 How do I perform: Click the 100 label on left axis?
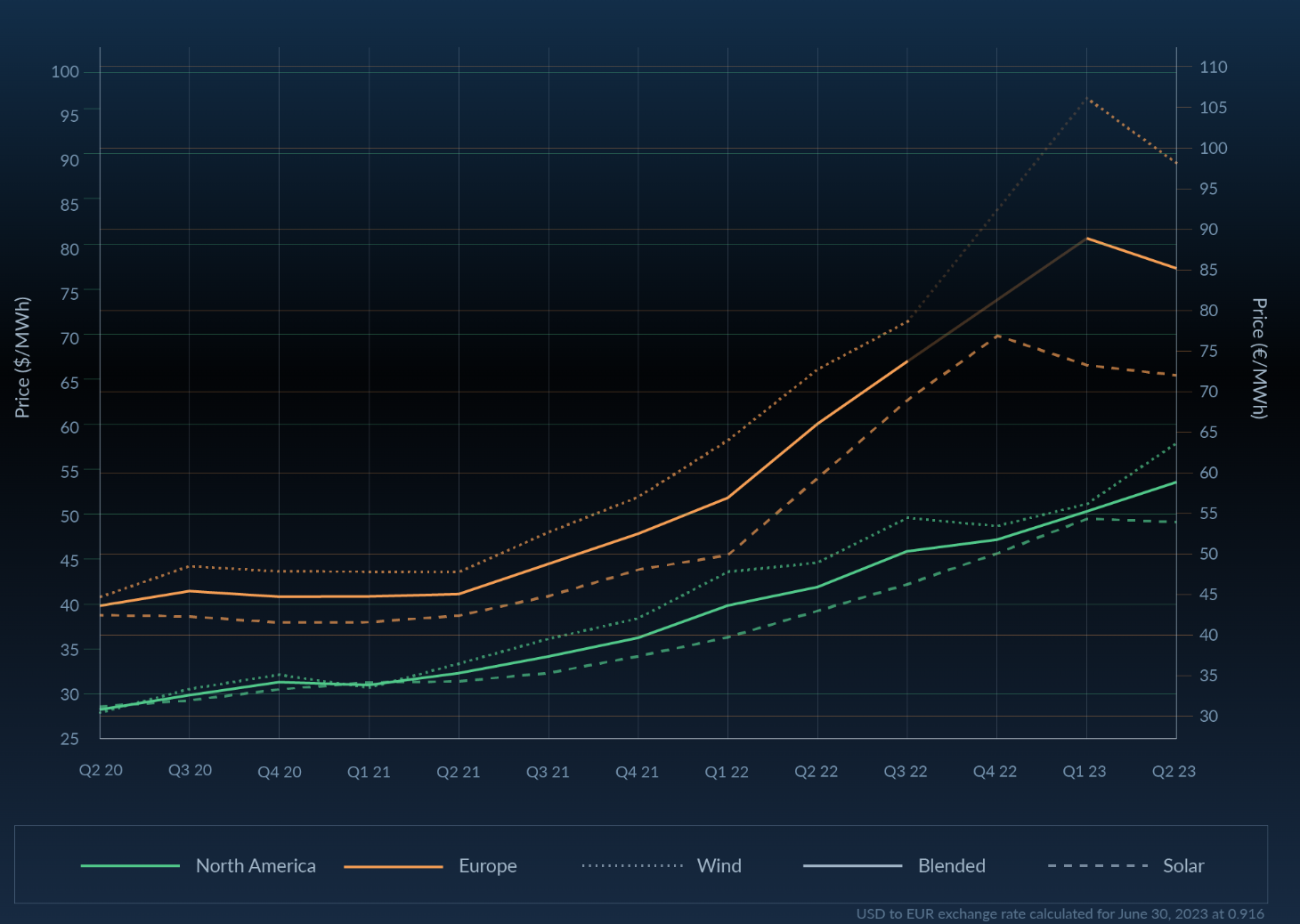[65, 71]
